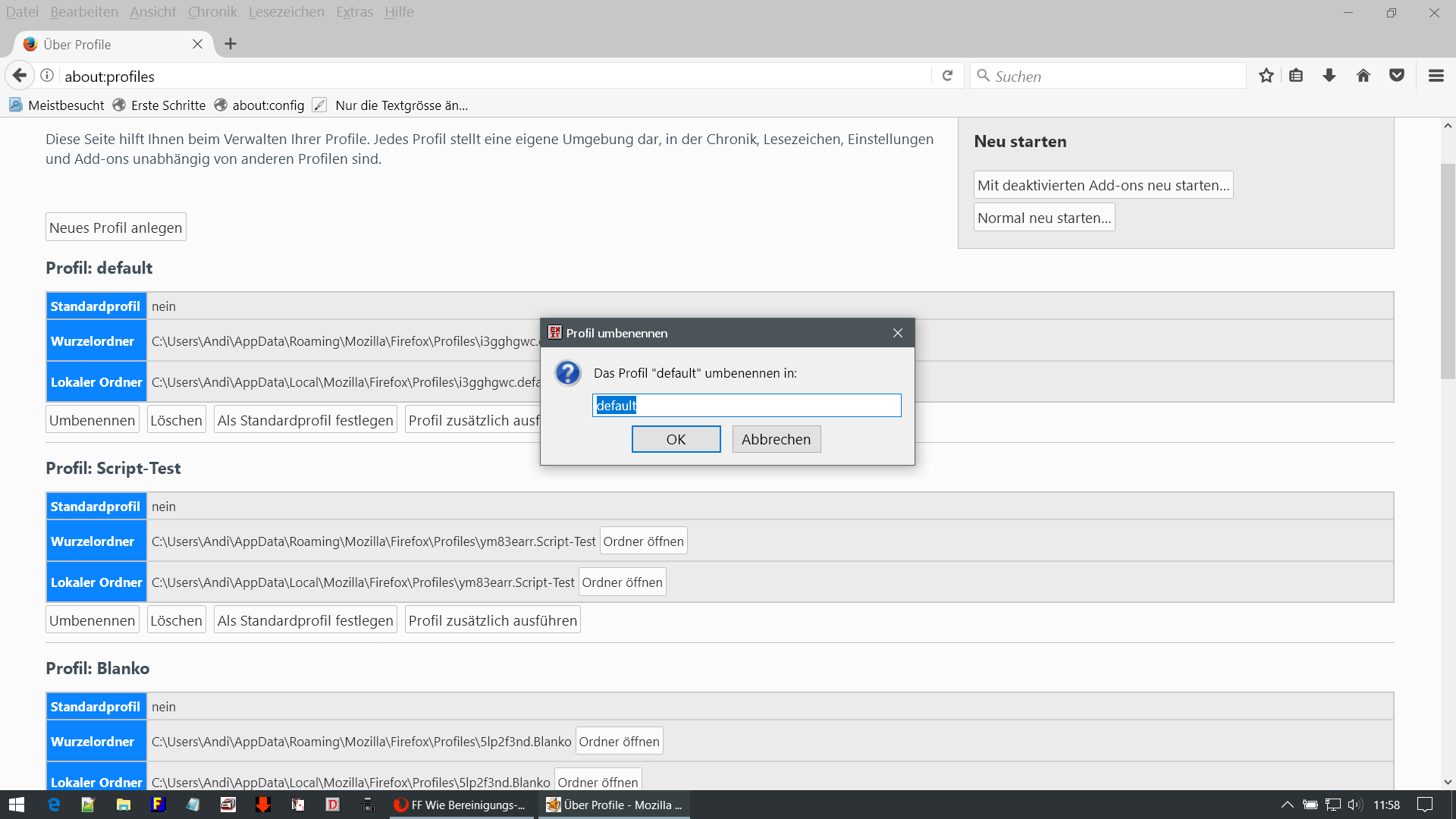
Task: Open a new tab with plus button
Action: [231, 44]
